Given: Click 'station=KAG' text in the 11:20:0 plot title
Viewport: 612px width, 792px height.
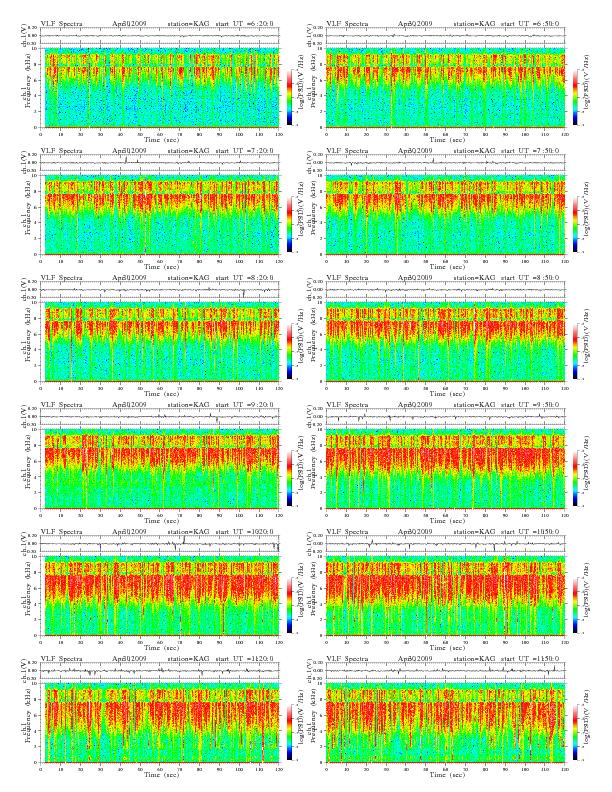Looking at the screenshot, I should (188, 659).
